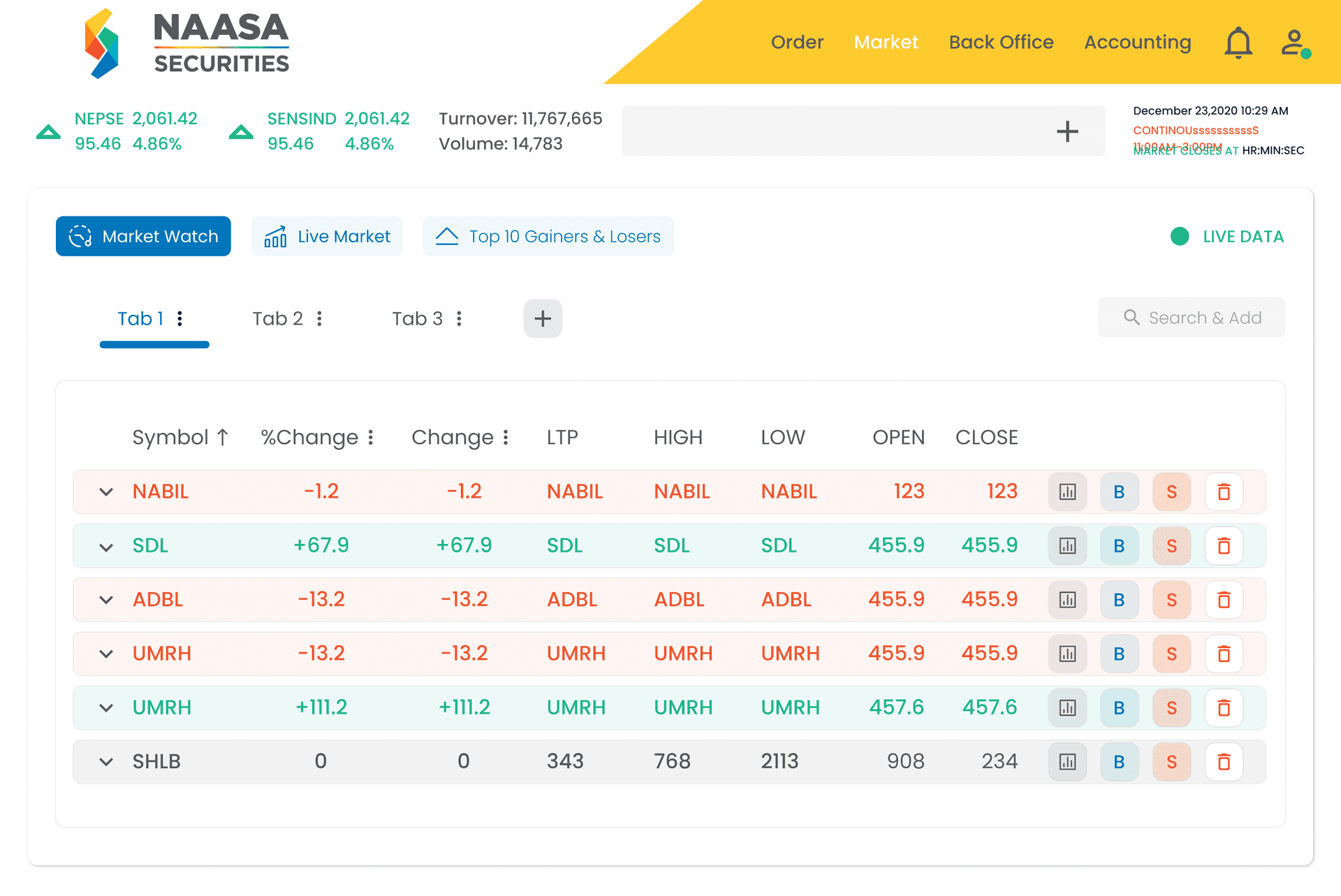Open Tab 2 options kebab menu
1341x896 pixels.
(x=319, y=318)
